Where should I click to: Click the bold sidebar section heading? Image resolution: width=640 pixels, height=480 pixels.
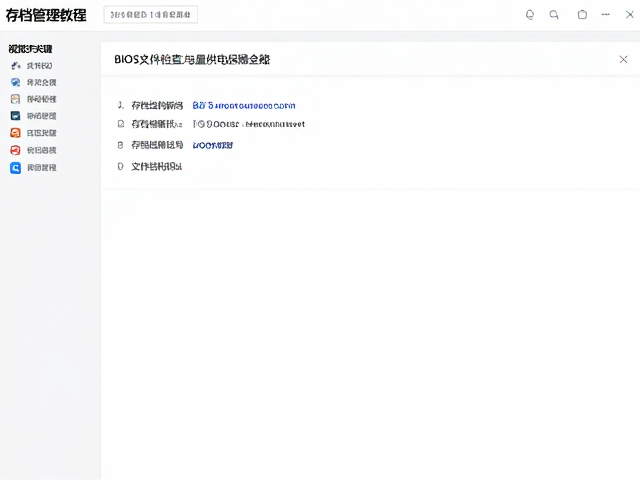[30, 49]
